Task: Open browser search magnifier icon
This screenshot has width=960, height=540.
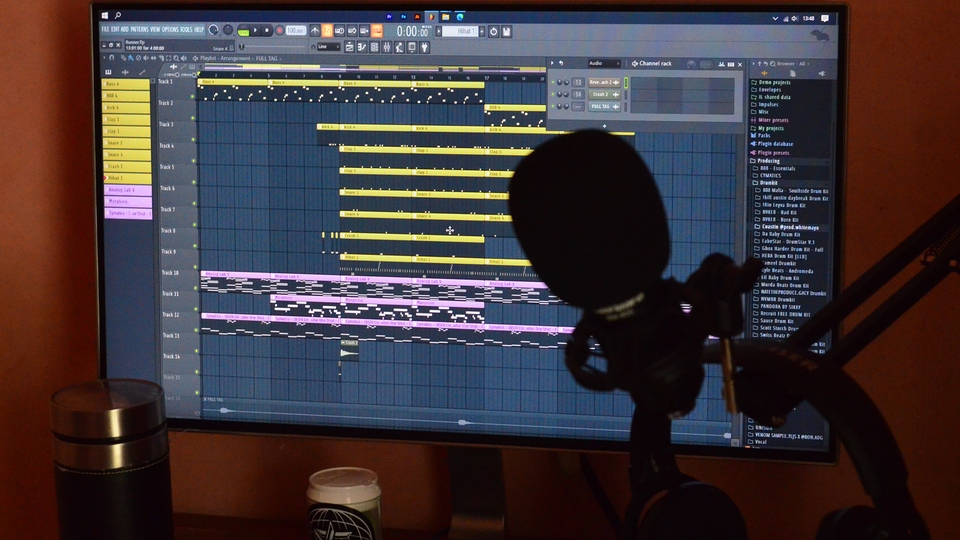Action: (773, 64)
